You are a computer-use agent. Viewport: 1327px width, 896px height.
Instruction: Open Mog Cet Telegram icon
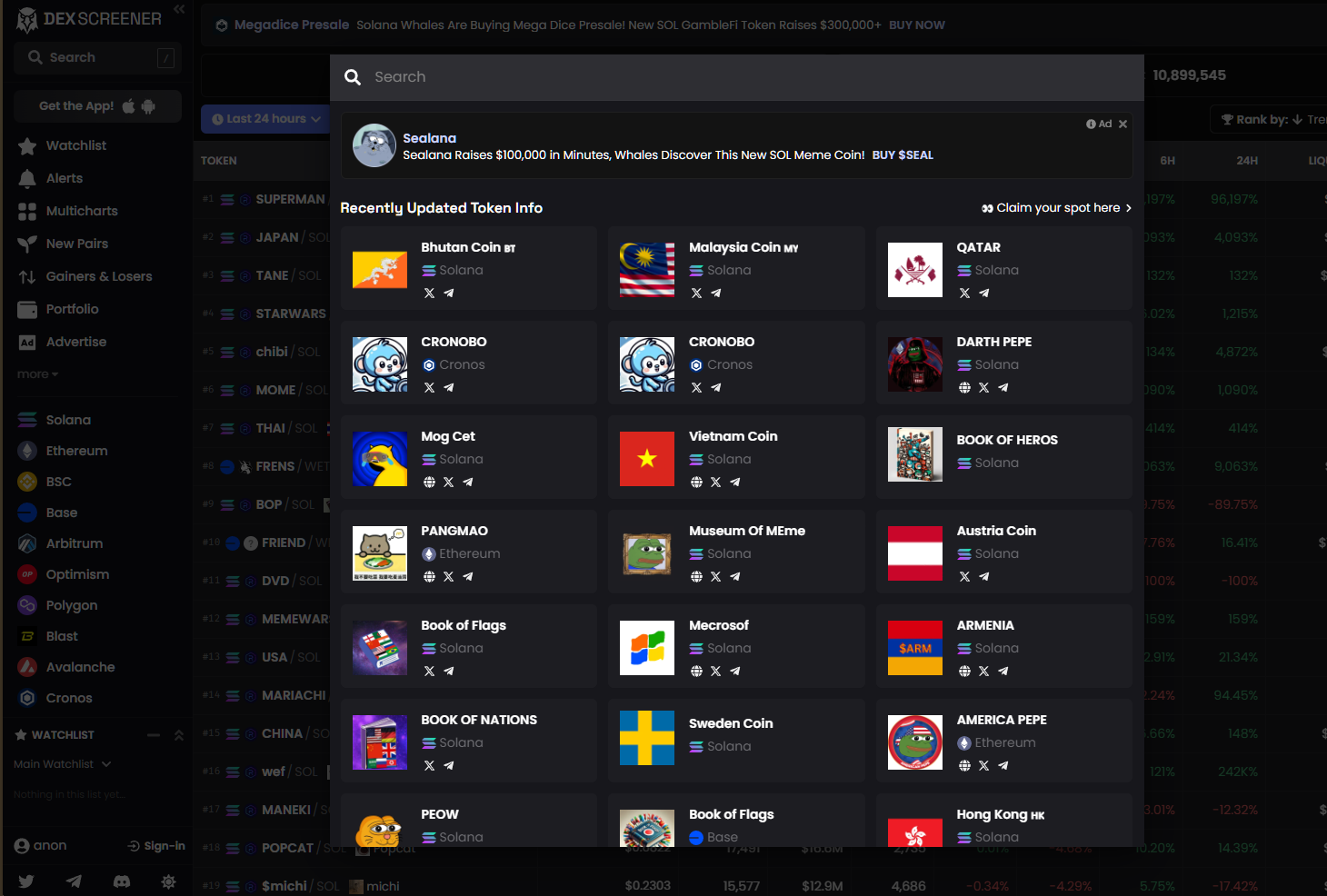[468, 483]
